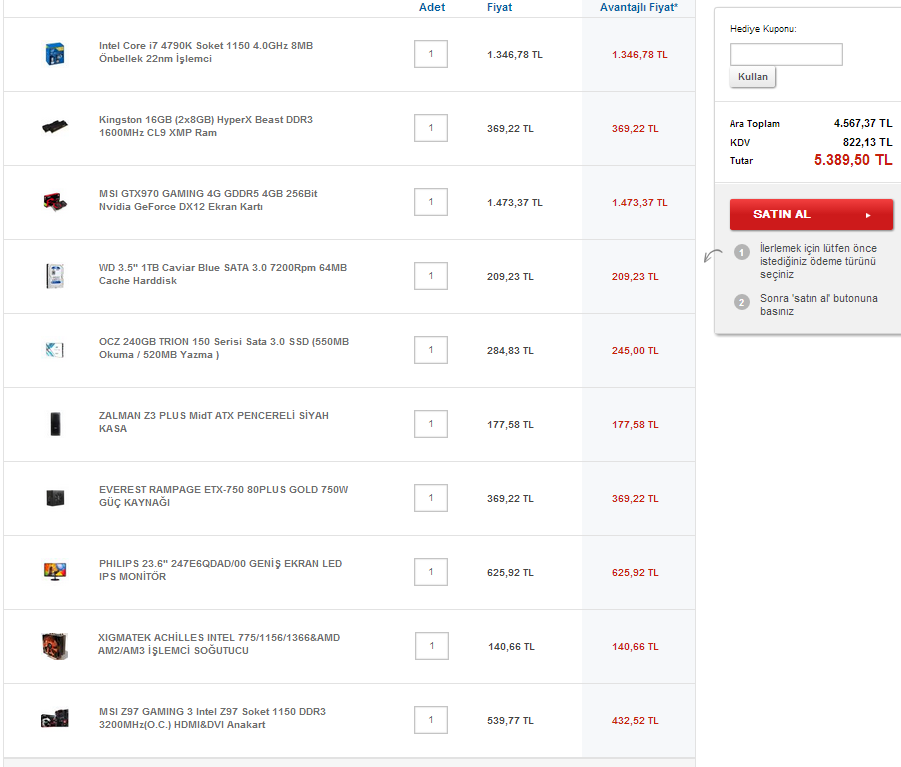Apply coupon with the Kullan button
This screenshot has width=901, height=767.
point(753,77)
